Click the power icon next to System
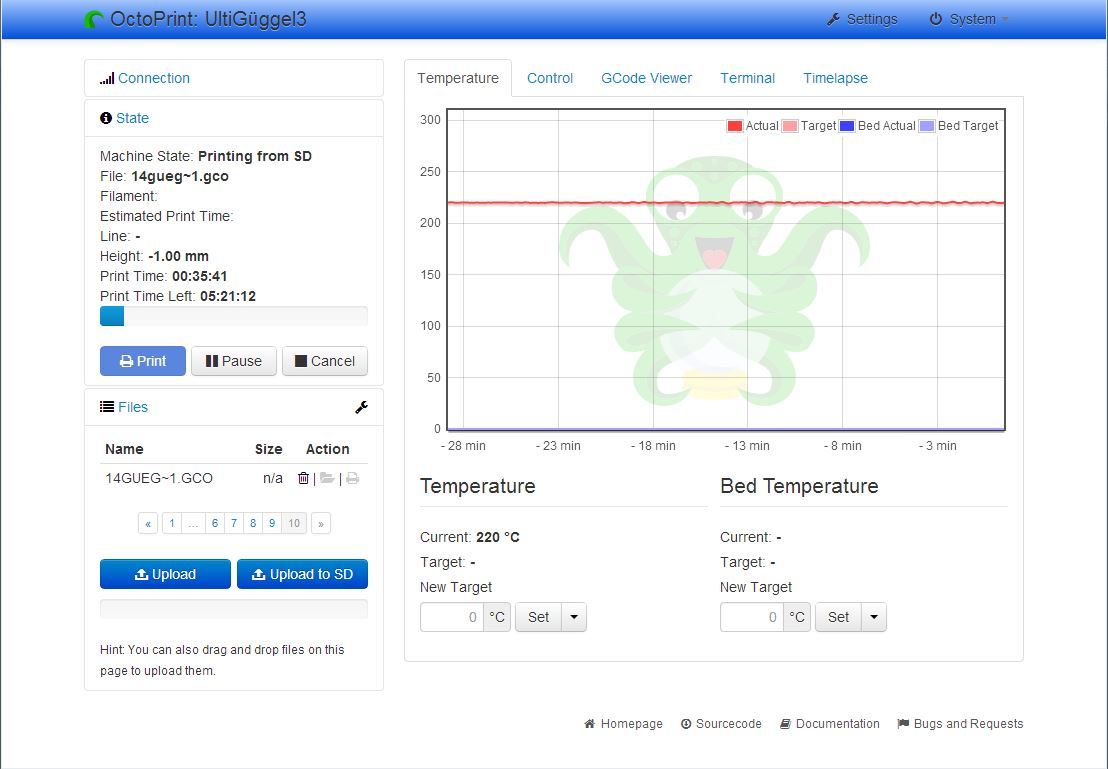 pyautogui.click(x=936, y=19)
